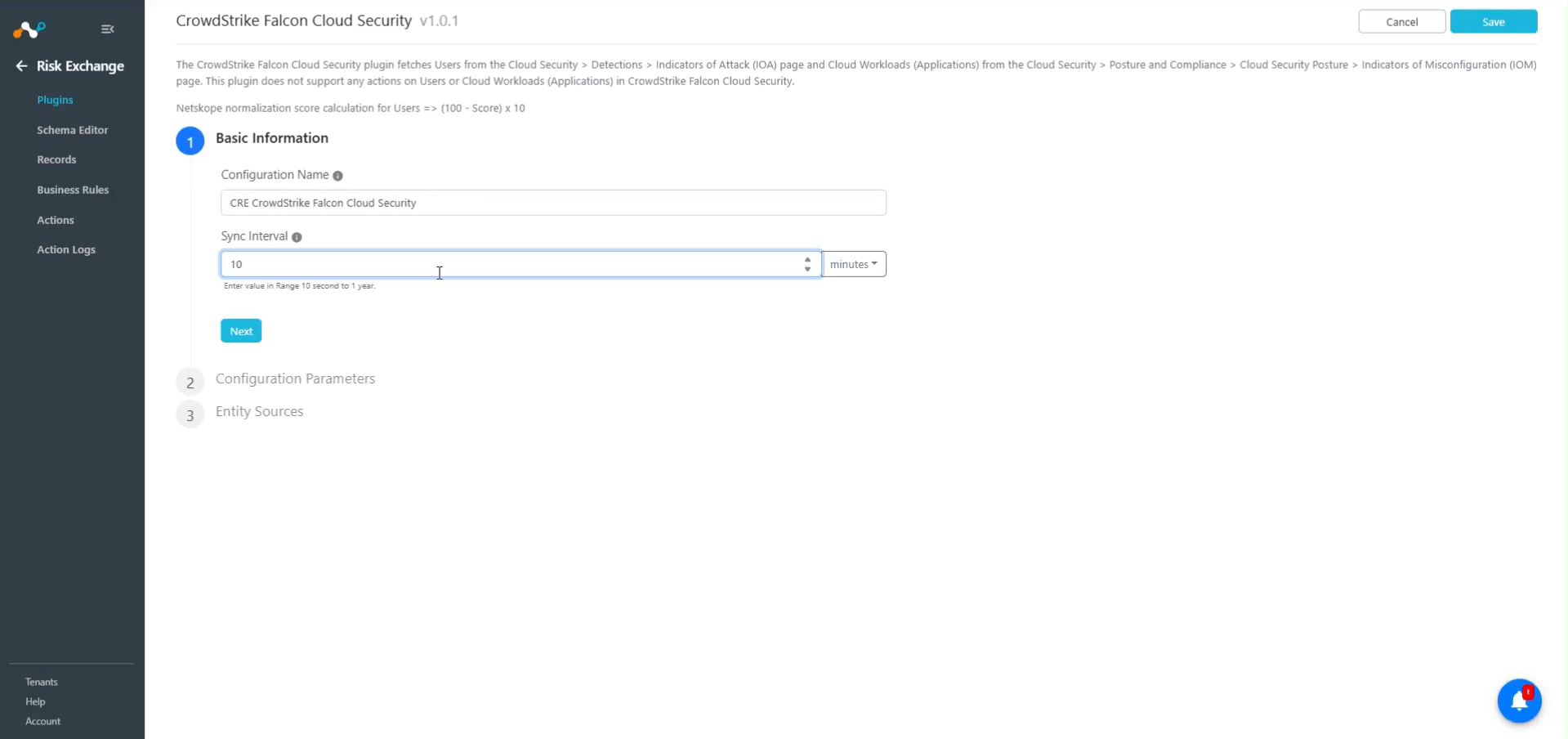Click the Configuration Name info icon
This screenshot has height=739, width=1568.
click(x=337, y=176)
